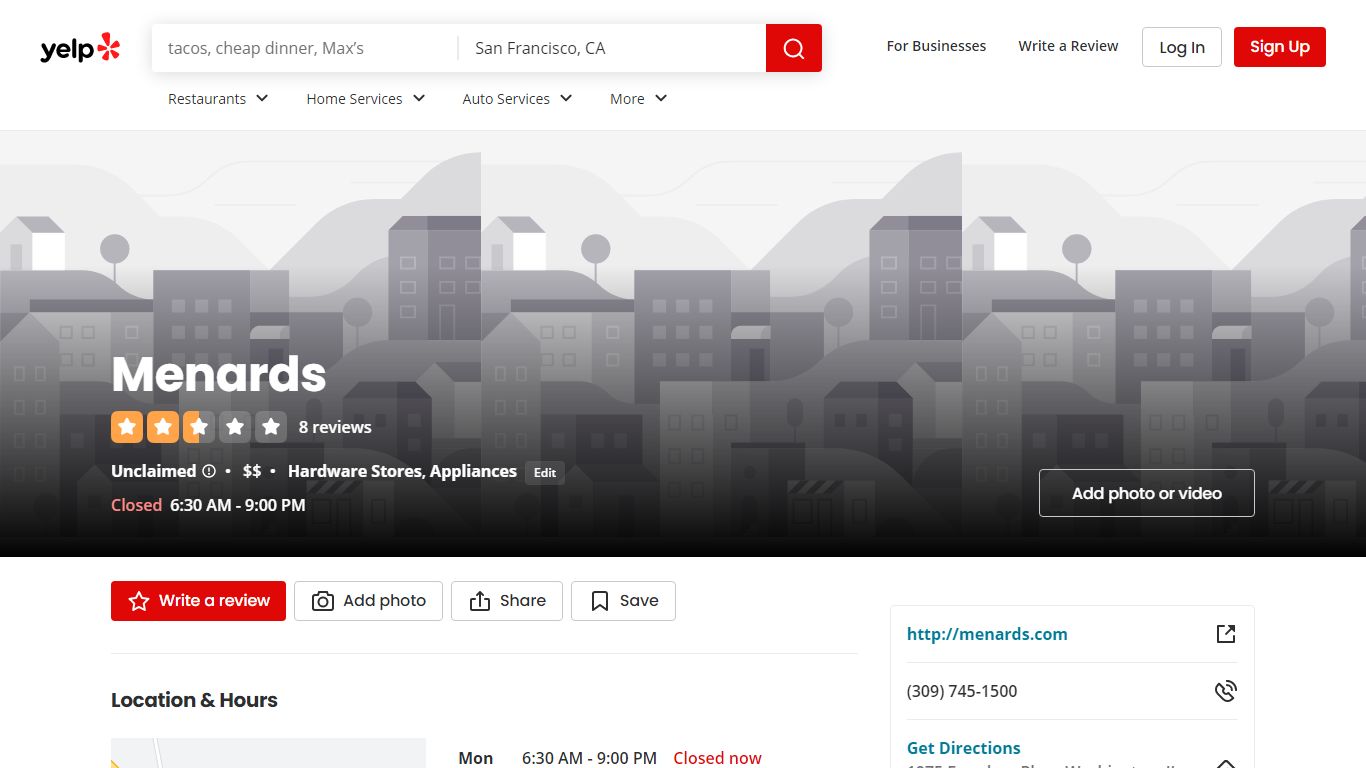The height and width of the screenshot is (768, 1366).
Task: Click the star rating for Menards
Action: point(199,427)
